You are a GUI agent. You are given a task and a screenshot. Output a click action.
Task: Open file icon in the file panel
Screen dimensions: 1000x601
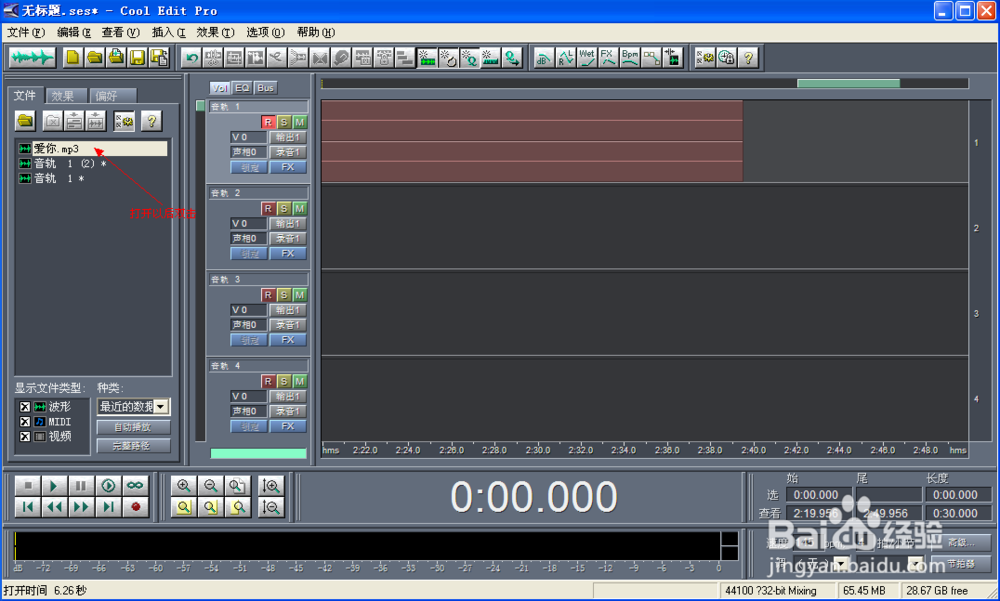click(26, 120)
